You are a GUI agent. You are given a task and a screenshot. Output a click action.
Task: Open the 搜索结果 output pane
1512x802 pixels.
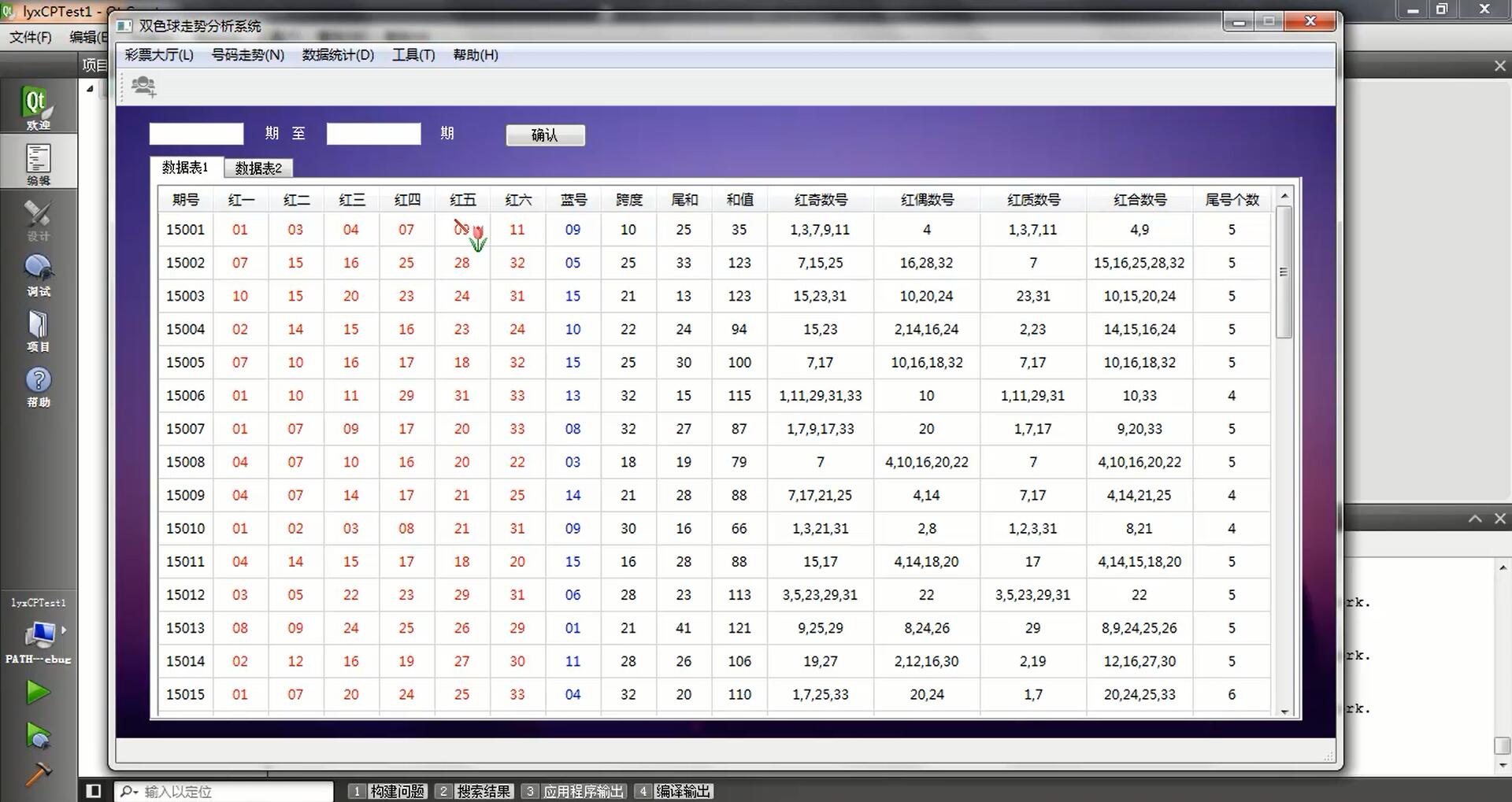pos(475,791)
